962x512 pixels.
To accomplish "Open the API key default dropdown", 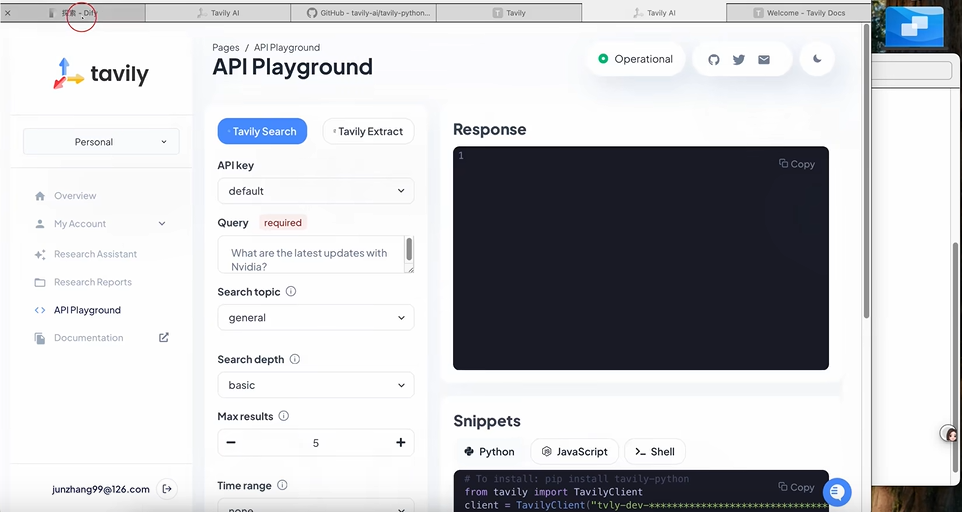I will coord(316,191).
